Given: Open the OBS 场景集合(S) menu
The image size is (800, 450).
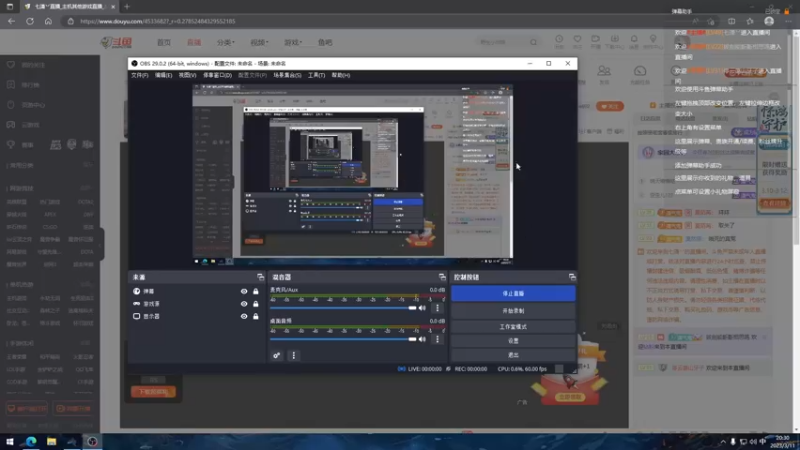Looking at the screenshot, I should click(x=287, y=75).
